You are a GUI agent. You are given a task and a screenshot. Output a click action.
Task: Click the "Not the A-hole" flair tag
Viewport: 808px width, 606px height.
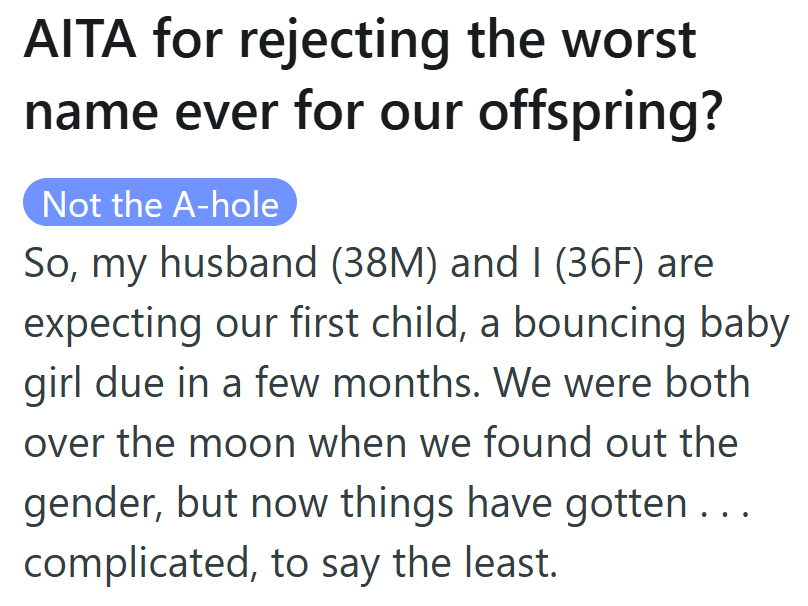[160, 204]
